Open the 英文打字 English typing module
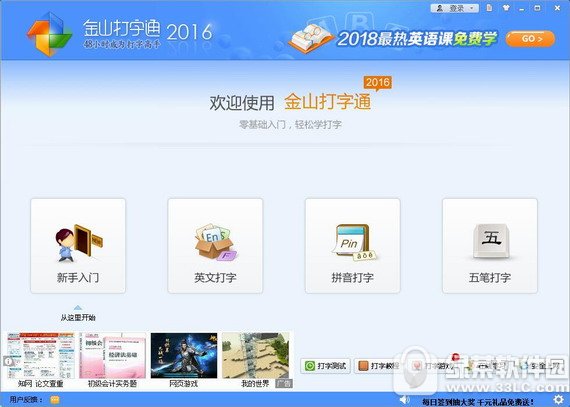 pyautogui.click(x=215, y=246)
